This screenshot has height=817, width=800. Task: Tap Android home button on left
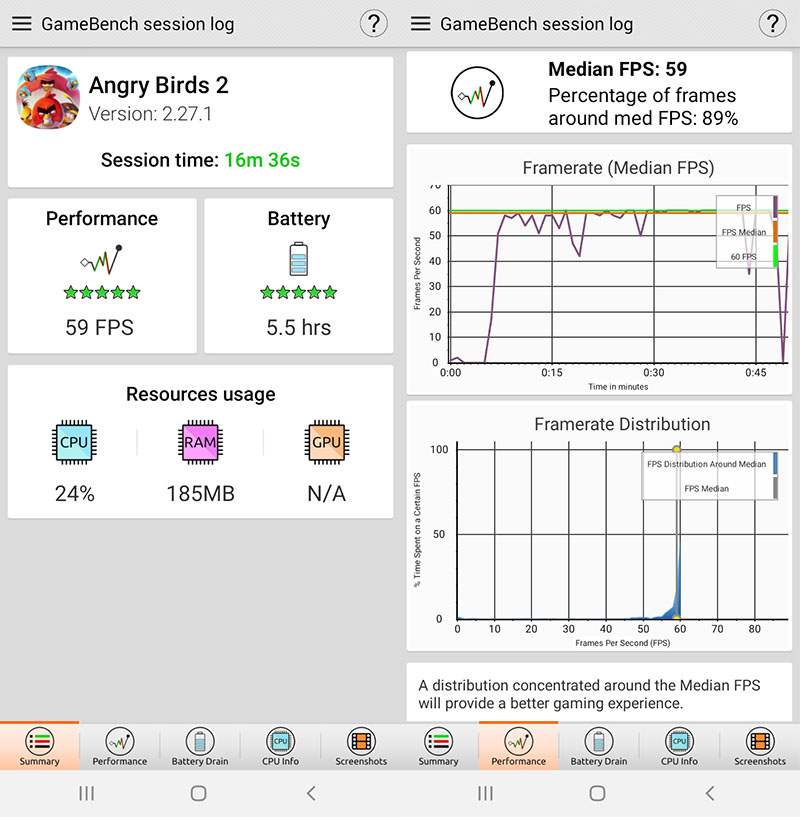tap(199, 794)
